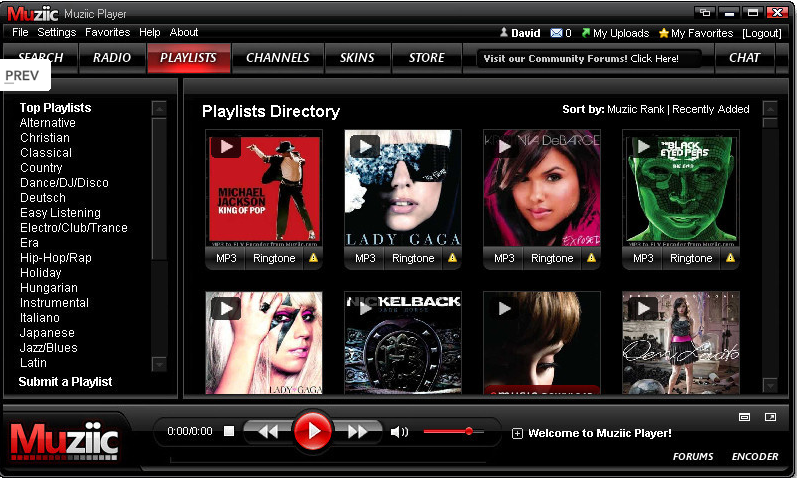Image resolution: width=797 pixels, height=478 pixels.
Task: Open My Uploads from the header
Action: pos(616,33)
